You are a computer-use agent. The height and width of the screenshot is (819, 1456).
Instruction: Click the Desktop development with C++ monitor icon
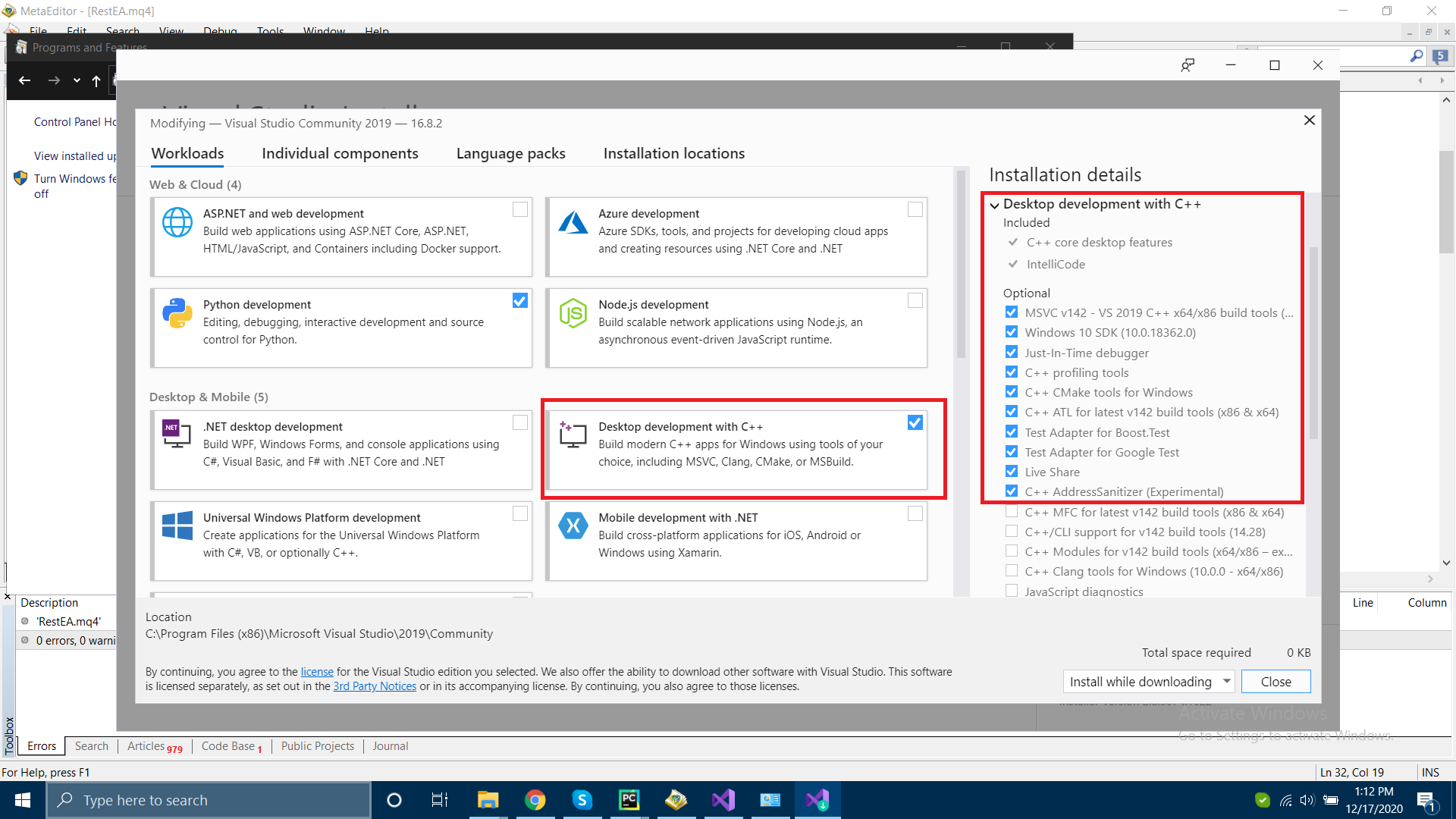(573, 435)
